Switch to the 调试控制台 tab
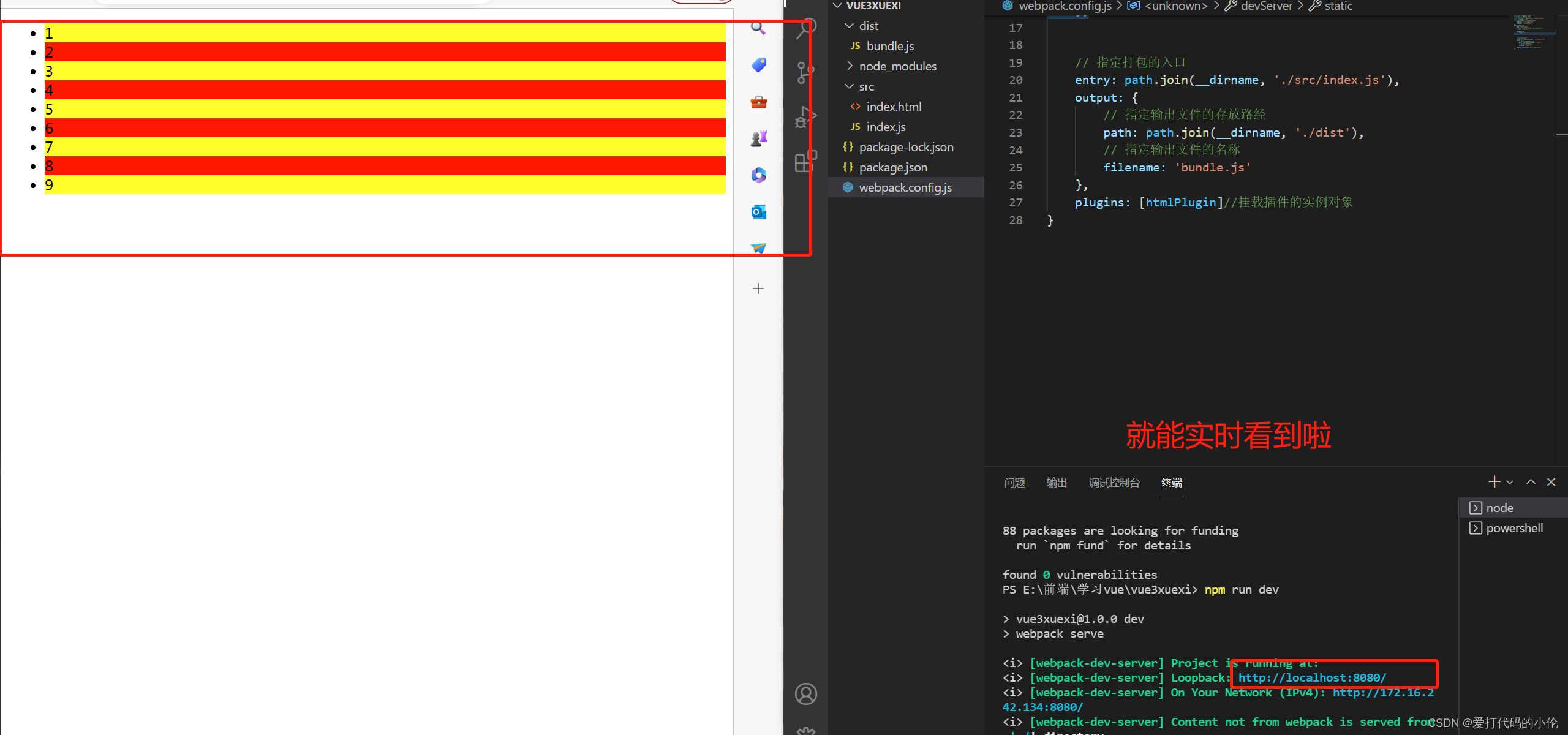Screen dimensions: 1568x735 pos(1114,483)
